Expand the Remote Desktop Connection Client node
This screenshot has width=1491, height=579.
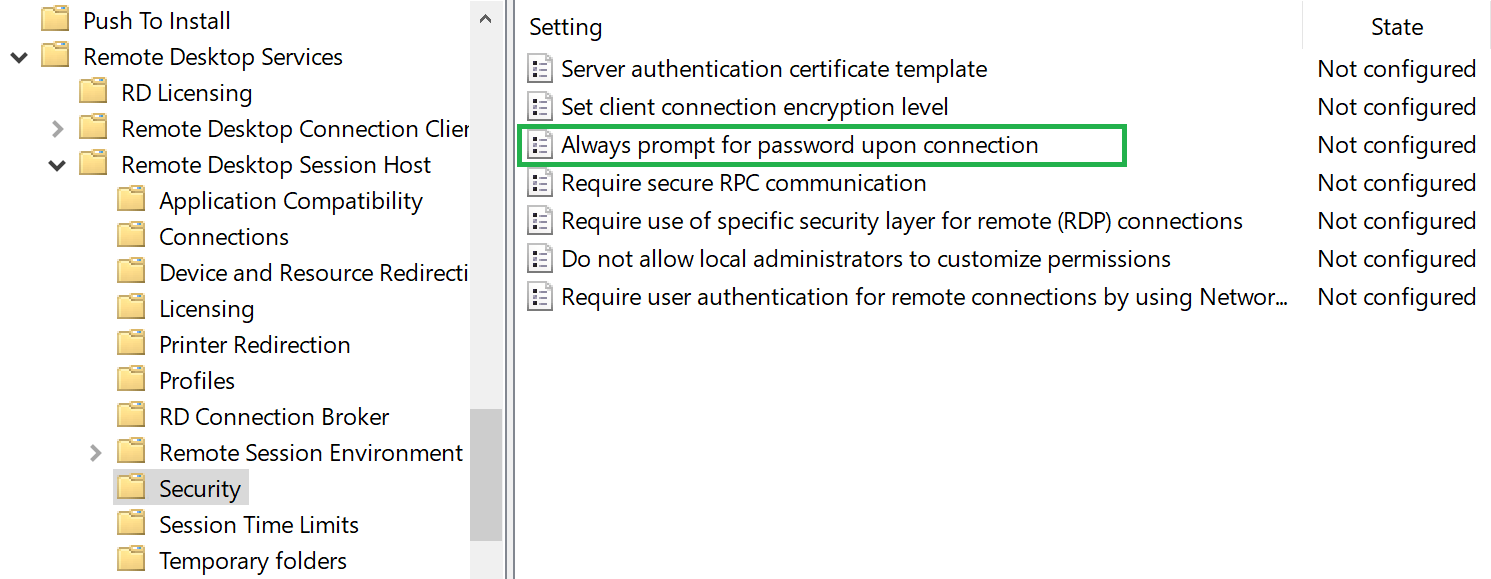tap(57, 129)
